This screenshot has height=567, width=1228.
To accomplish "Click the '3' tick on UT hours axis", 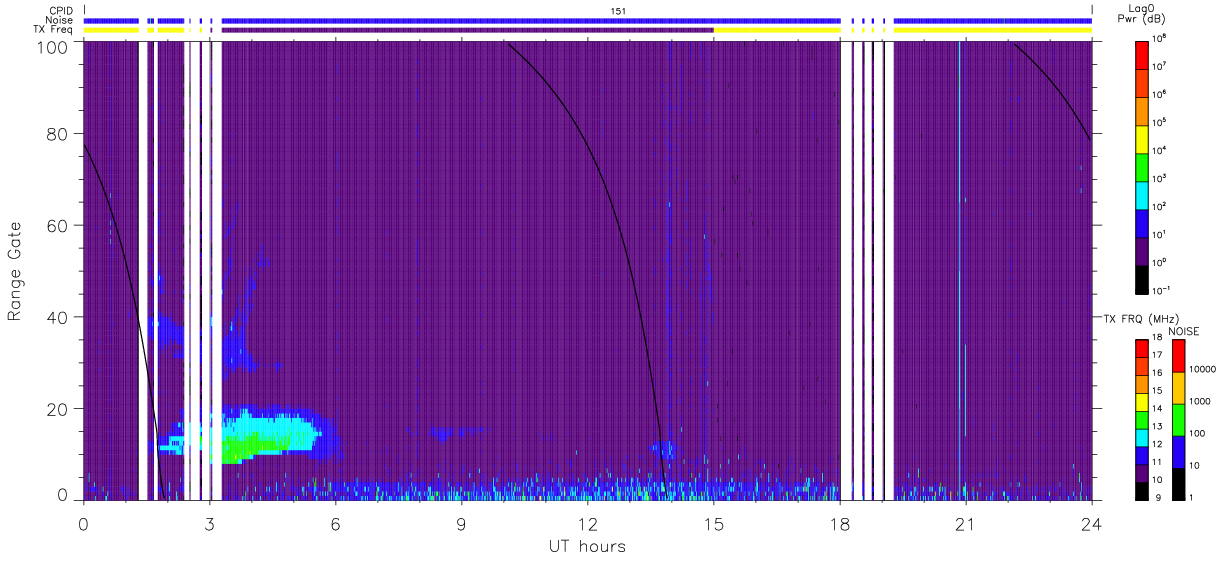I will coord(210,523).
